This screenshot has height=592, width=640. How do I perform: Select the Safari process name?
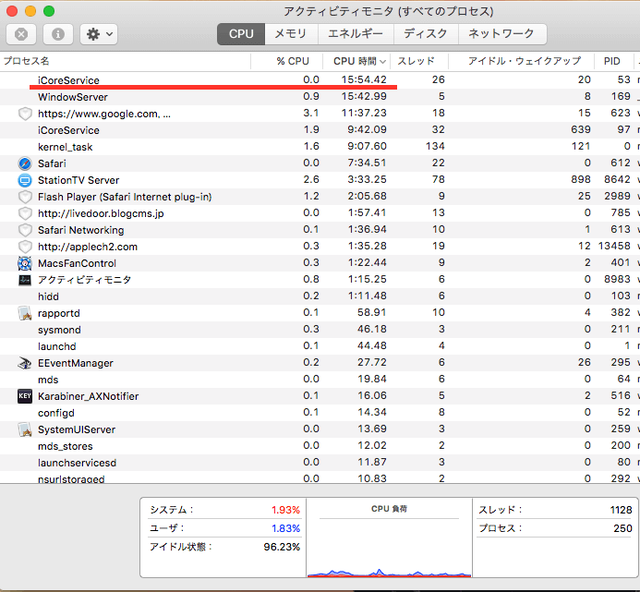click(52, 164)
